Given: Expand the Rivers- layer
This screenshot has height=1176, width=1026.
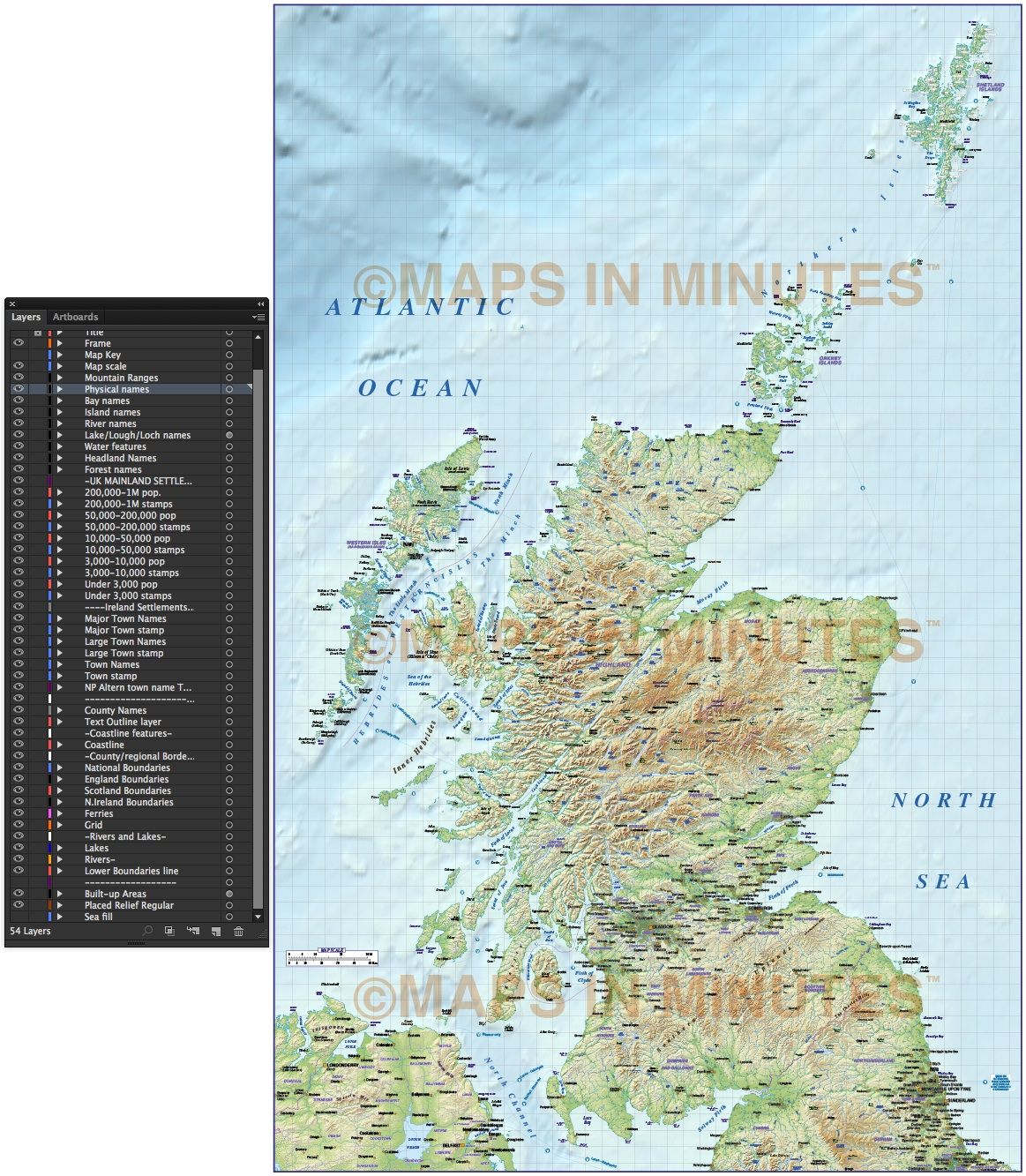Looking at the screenshot, I should [60, 859].
